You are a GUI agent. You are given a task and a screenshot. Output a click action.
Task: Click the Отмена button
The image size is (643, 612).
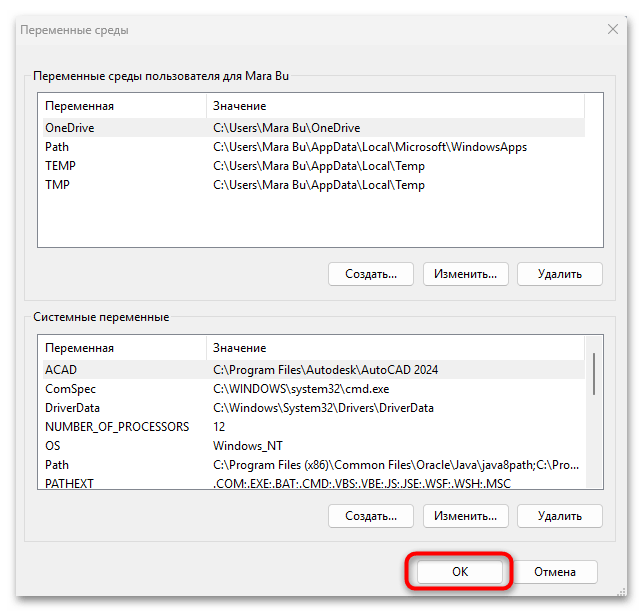pyautogui.click(x=554, y=572)
